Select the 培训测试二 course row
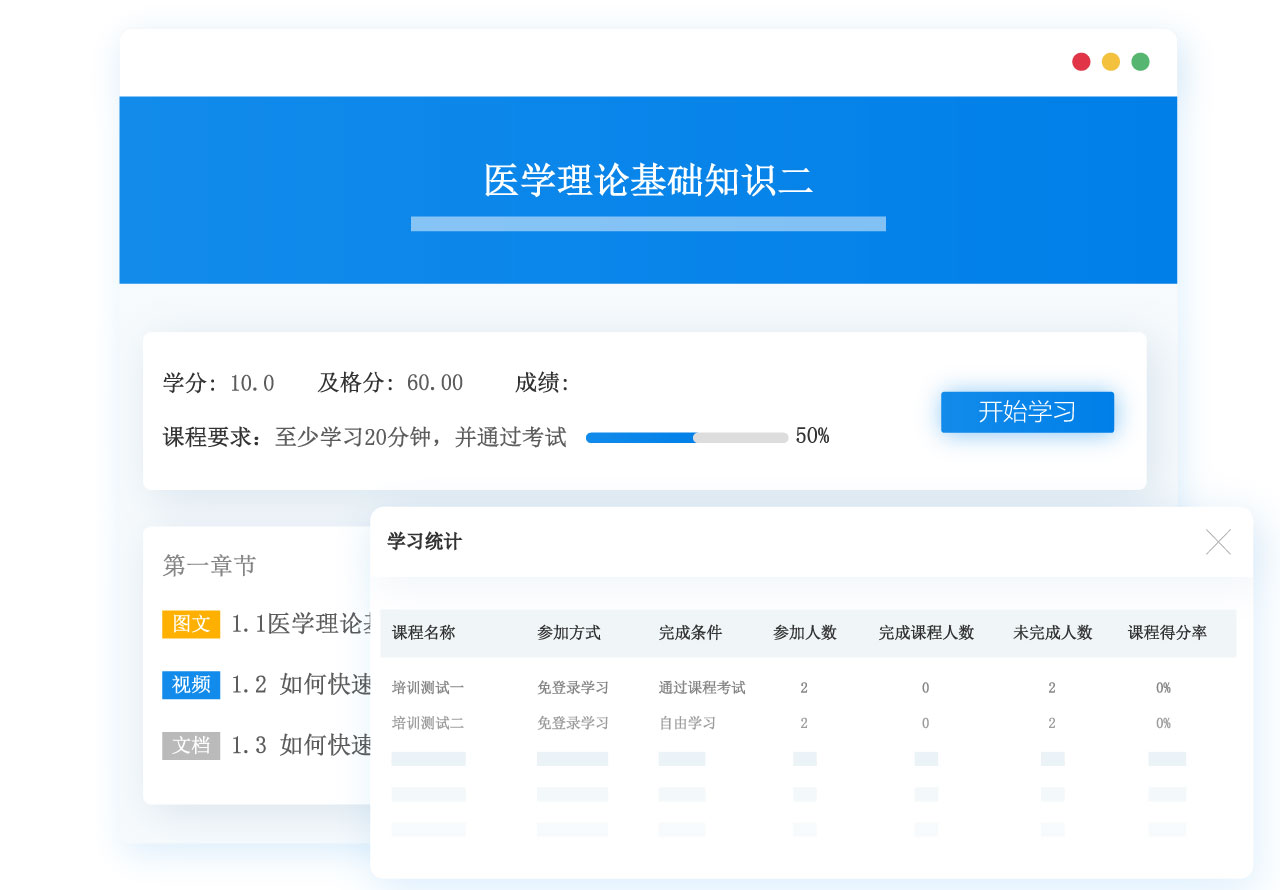The height and width of the screenshot is (890, 1280). [x=428, y=723]
